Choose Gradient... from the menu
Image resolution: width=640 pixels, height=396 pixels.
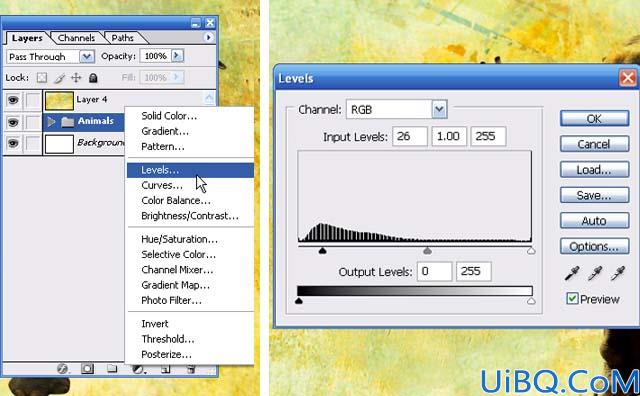click(x=190, y=131)
